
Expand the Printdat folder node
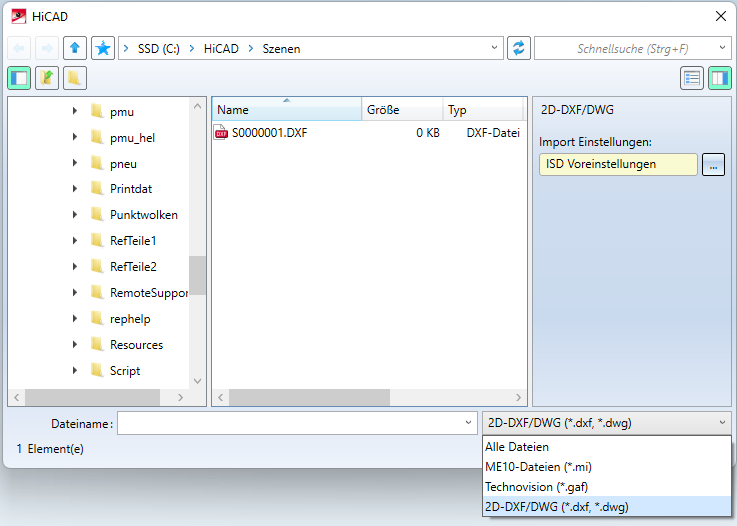tap(75, 189)
